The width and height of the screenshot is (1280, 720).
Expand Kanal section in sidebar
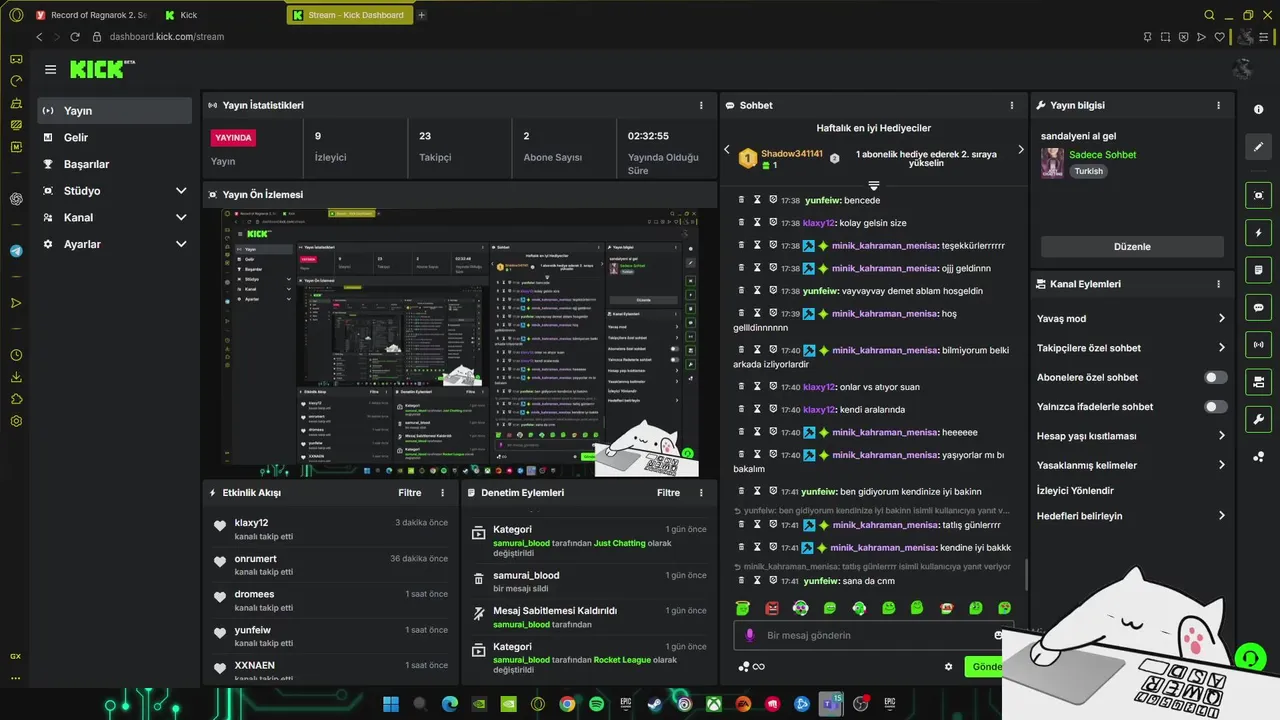click(181, 217)
